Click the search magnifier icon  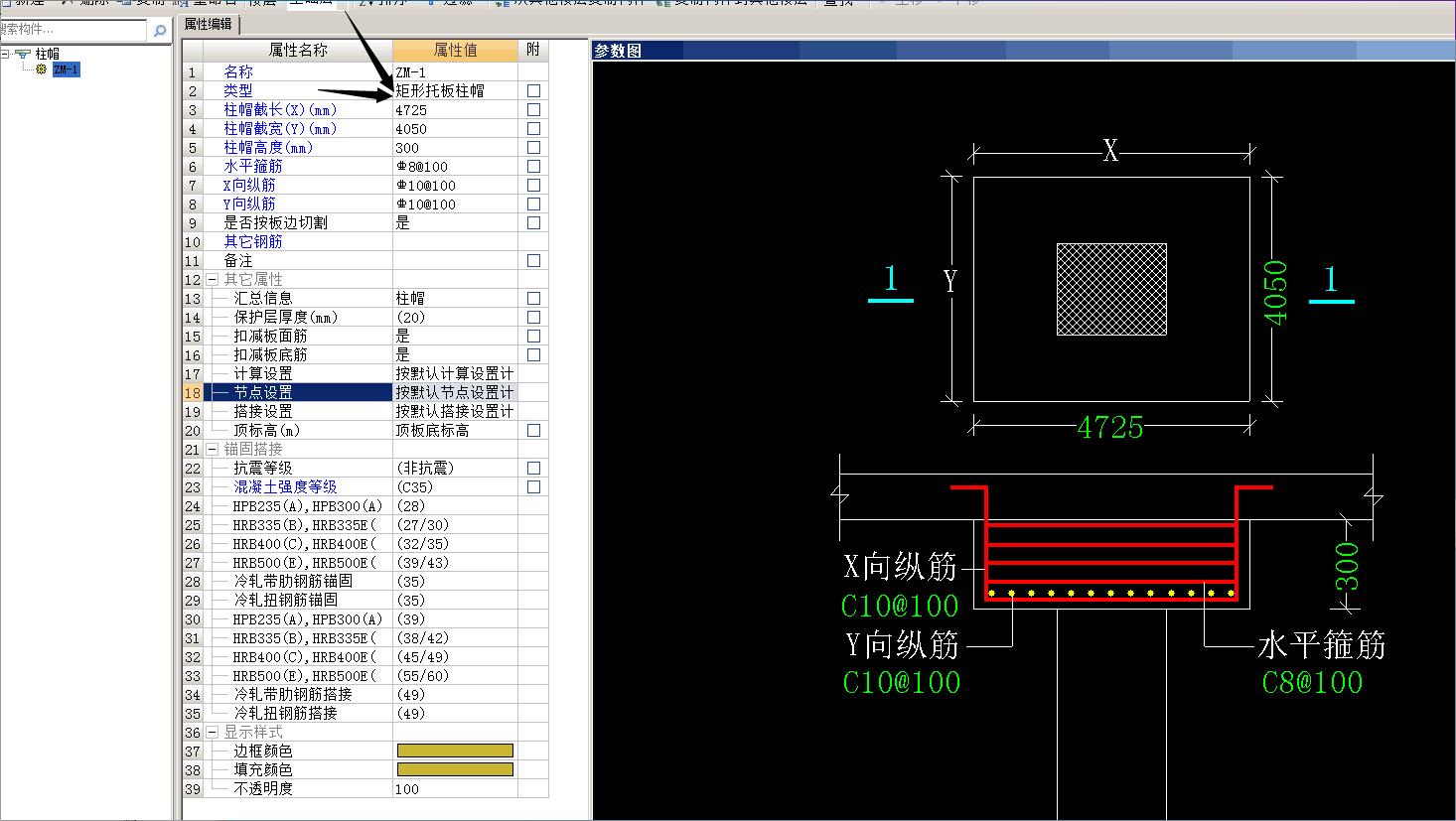160,31
